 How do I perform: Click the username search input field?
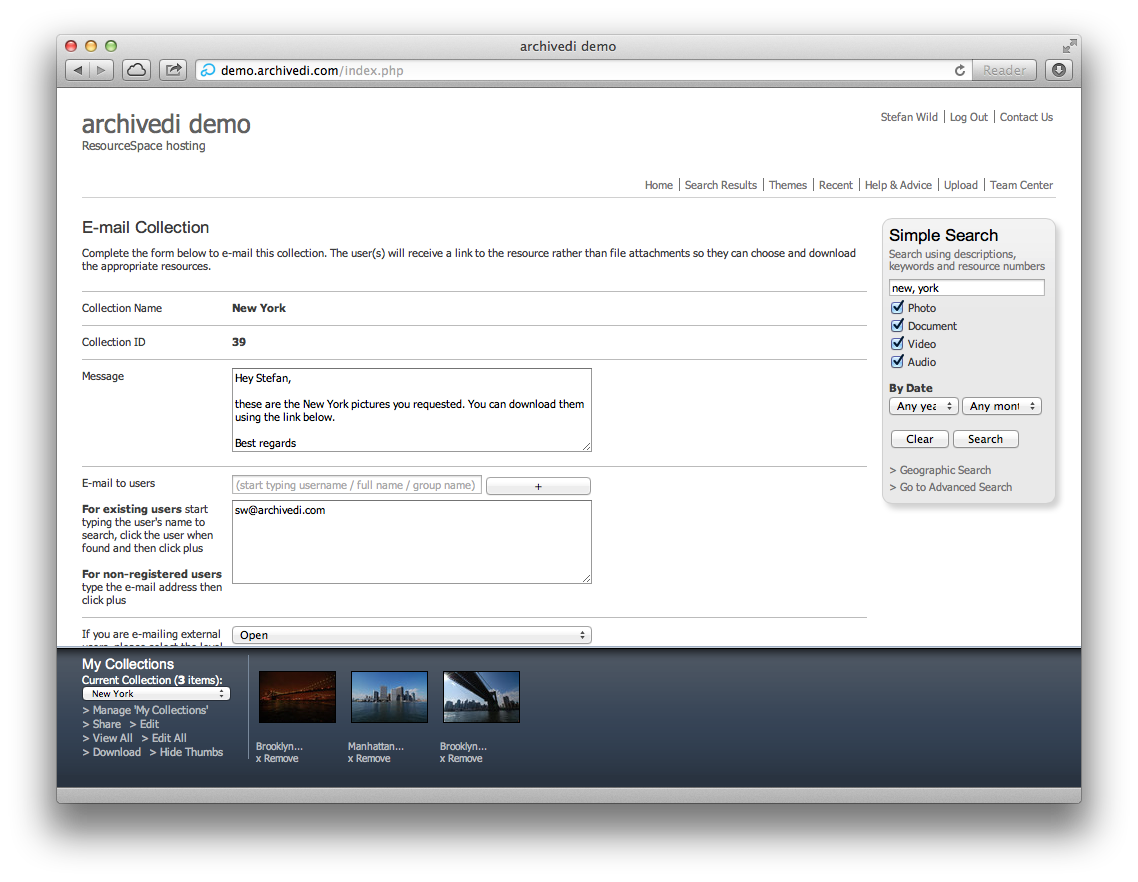click(356, 485)
